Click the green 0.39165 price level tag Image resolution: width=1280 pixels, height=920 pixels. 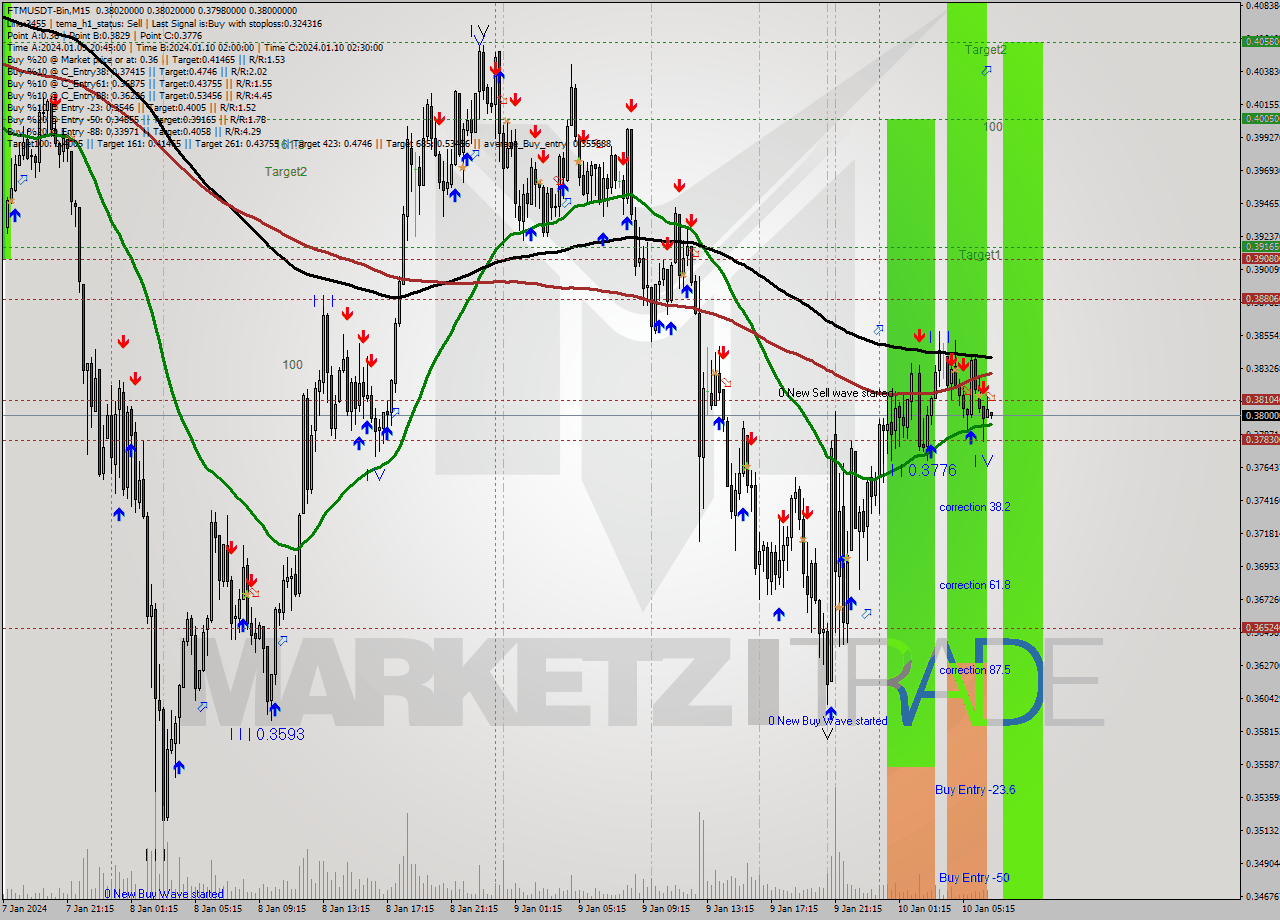(x=1260, y=246)
